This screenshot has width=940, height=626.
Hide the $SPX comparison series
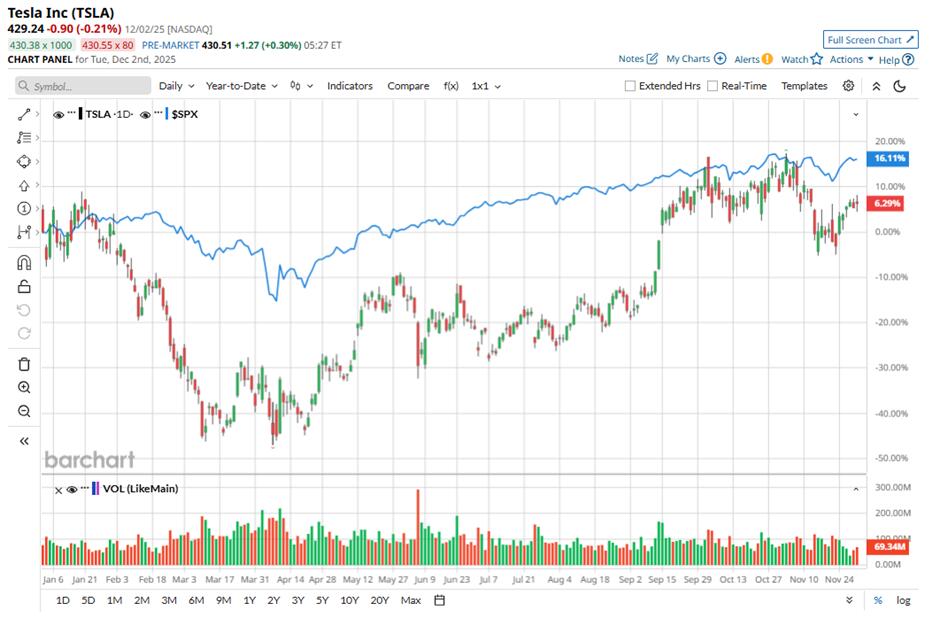click(144, 114)
